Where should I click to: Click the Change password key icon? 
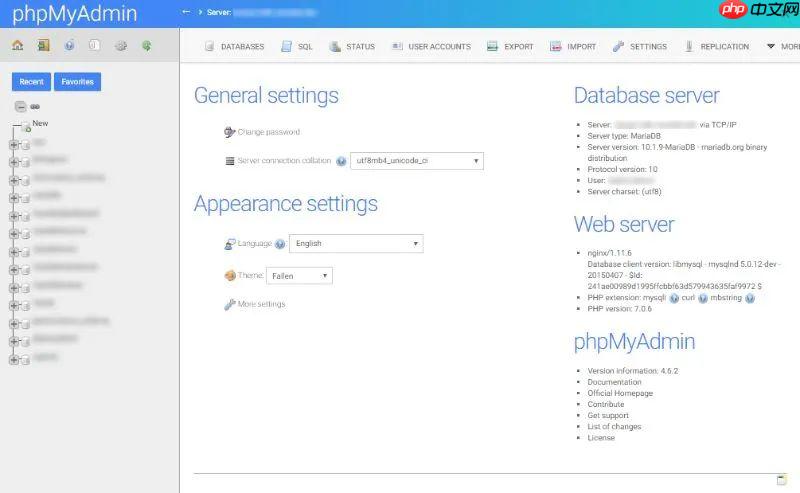230,132
